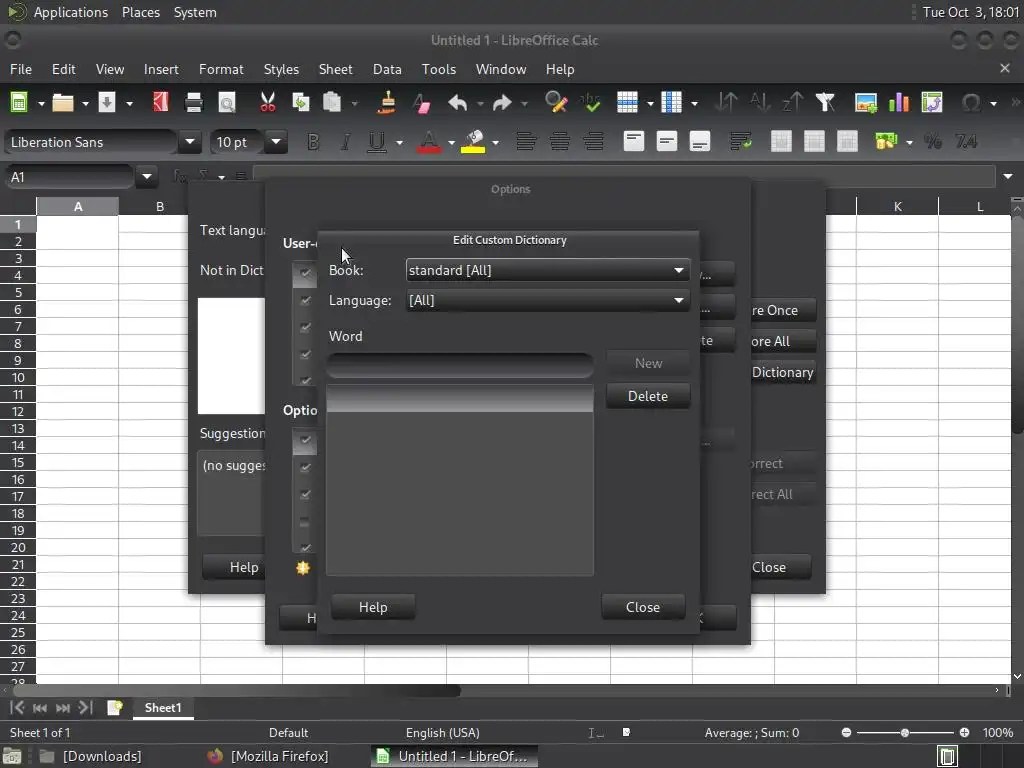Open the font color dropdown arrow
Screen dimensions: 1024x768
pyautogui.click(x=451, y=142)
